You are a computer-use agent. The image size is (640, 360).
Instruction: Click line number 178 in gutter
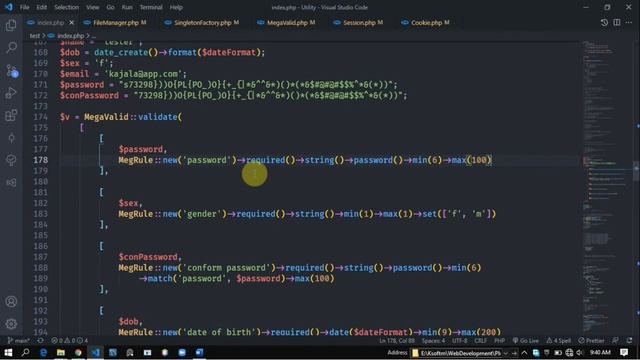(x=40, y=160)
